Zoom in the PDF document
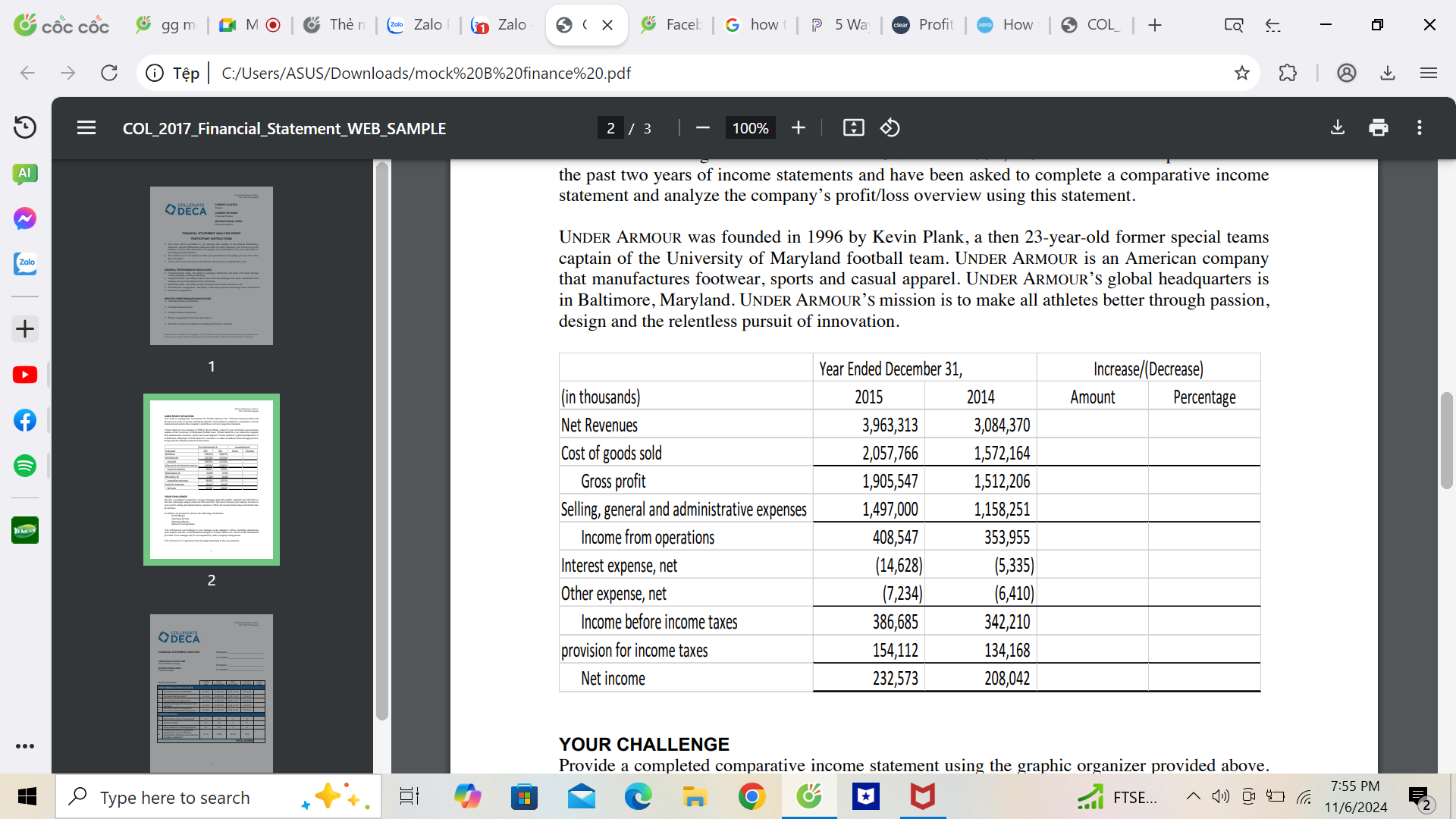1456x819 pixels. [799, 128]
